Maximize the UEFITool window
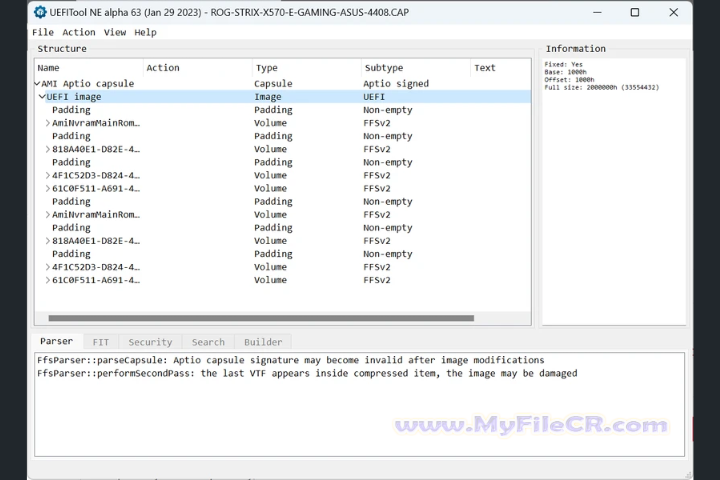 click(x=634, y=13)
